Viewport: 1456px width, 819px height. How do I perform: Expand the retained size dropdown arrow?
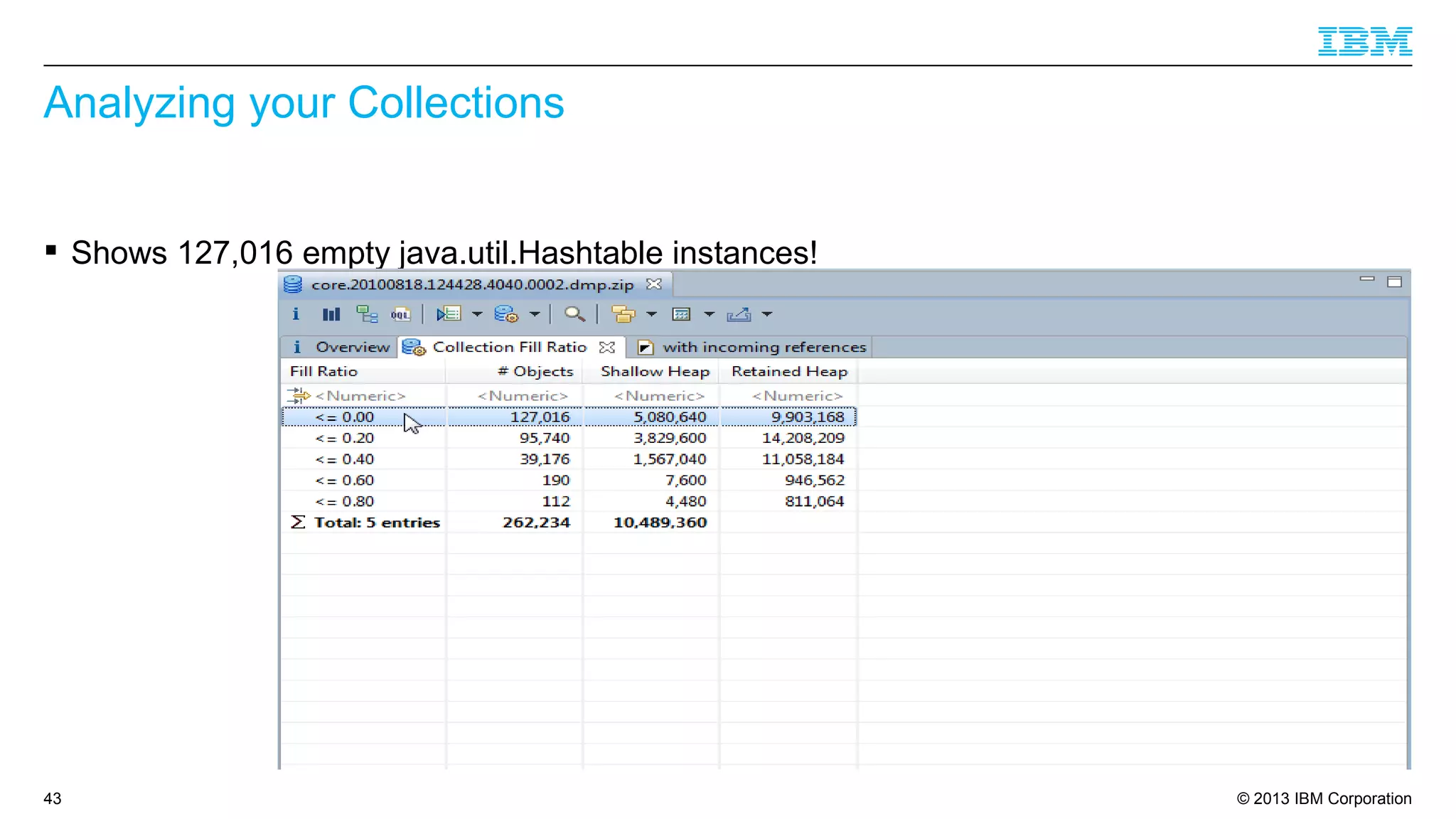[x=709, y=314]
